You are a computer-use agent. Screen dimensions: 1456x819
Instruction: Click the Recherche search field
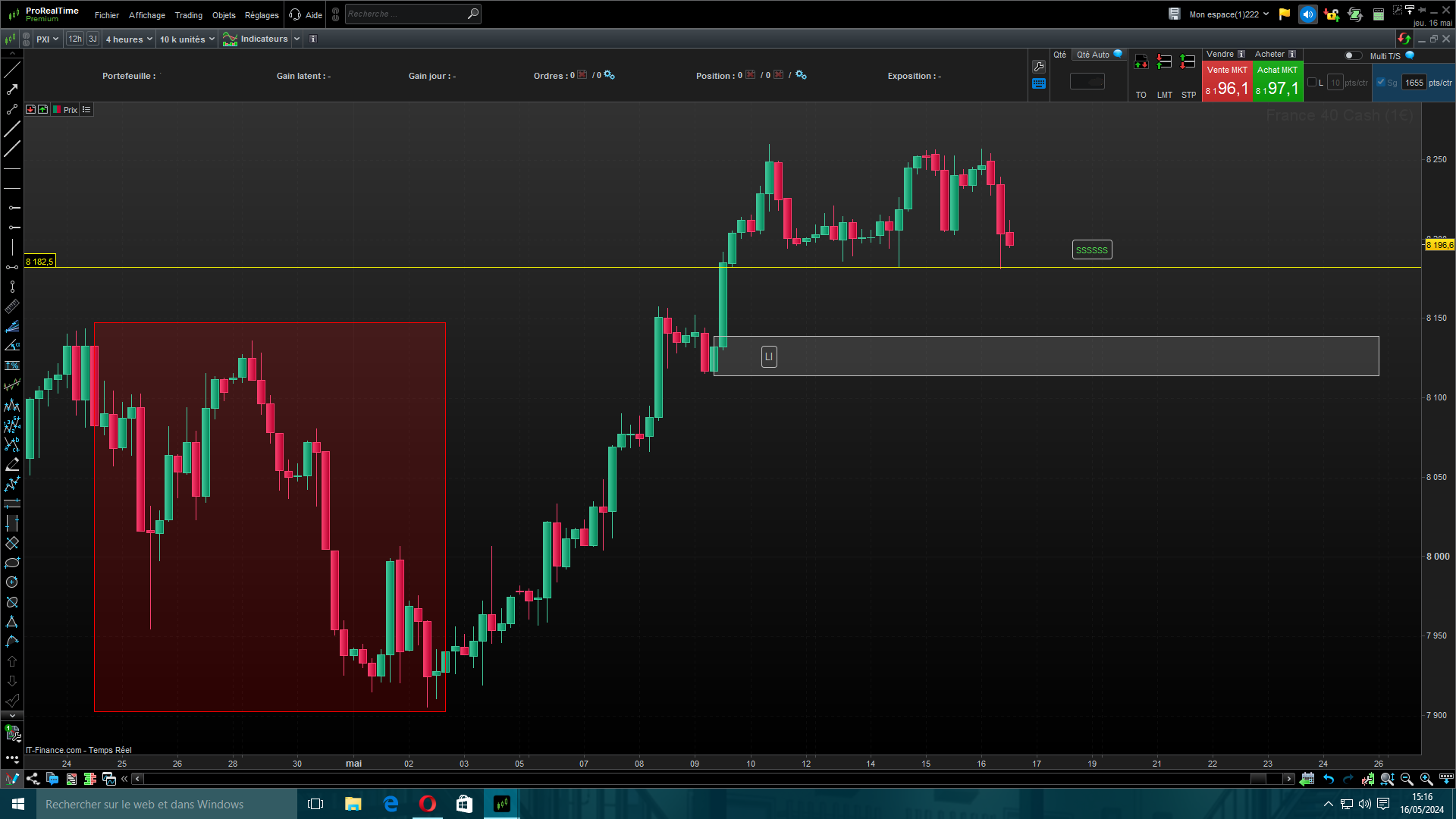coord(406,14)
